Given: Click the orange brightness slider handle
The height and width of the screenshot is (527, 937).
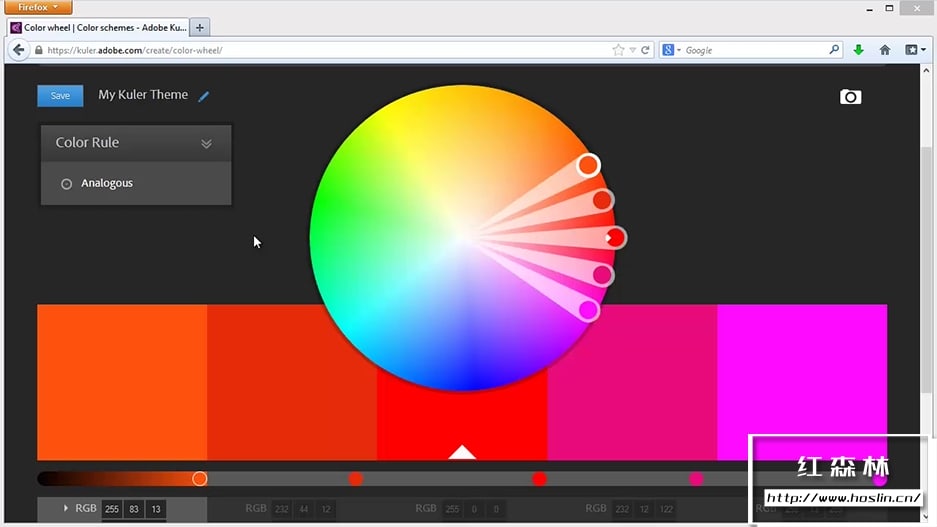Looking at the screenshot, I should (200, 479).
